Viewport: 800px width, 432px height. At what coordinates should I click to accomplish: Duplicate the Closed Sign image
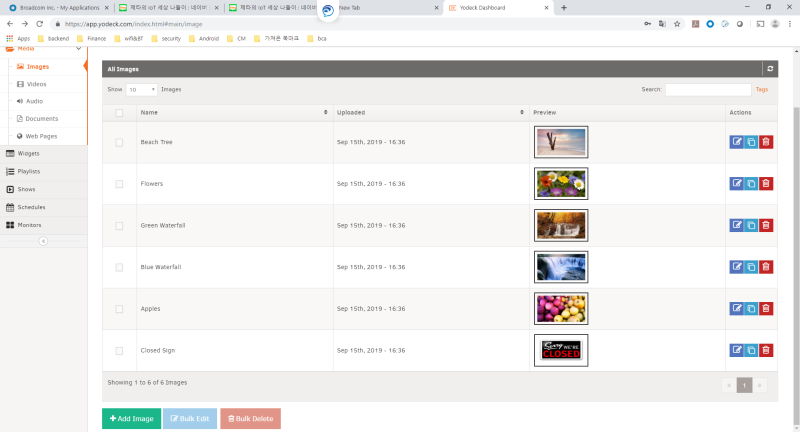[x=751, y=350]
